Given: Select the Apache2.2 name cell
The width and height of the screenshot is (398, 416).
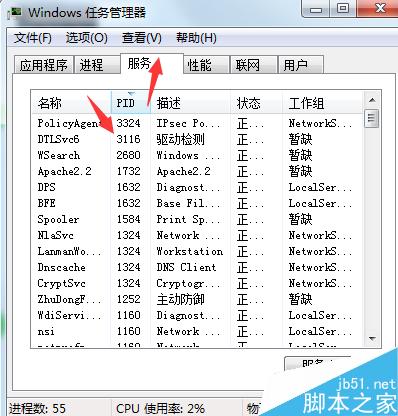Looking at the screenshot, I should pos(64,171).
